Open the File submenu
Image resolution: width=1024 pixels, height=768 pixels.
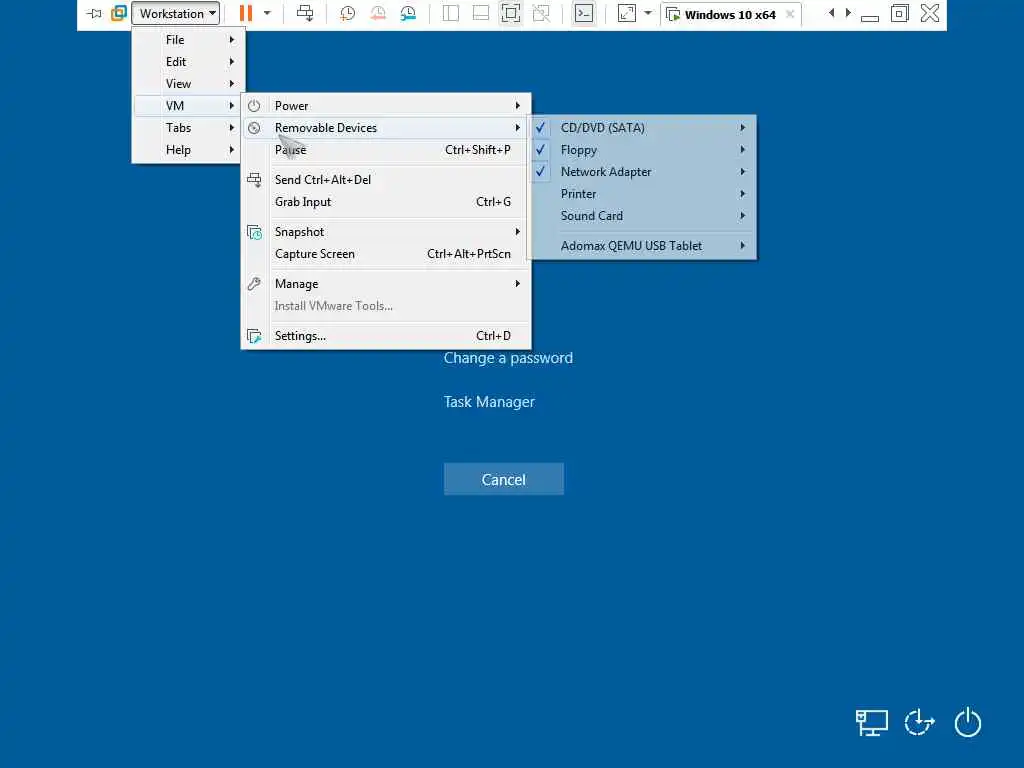click(x=189, y=40)
